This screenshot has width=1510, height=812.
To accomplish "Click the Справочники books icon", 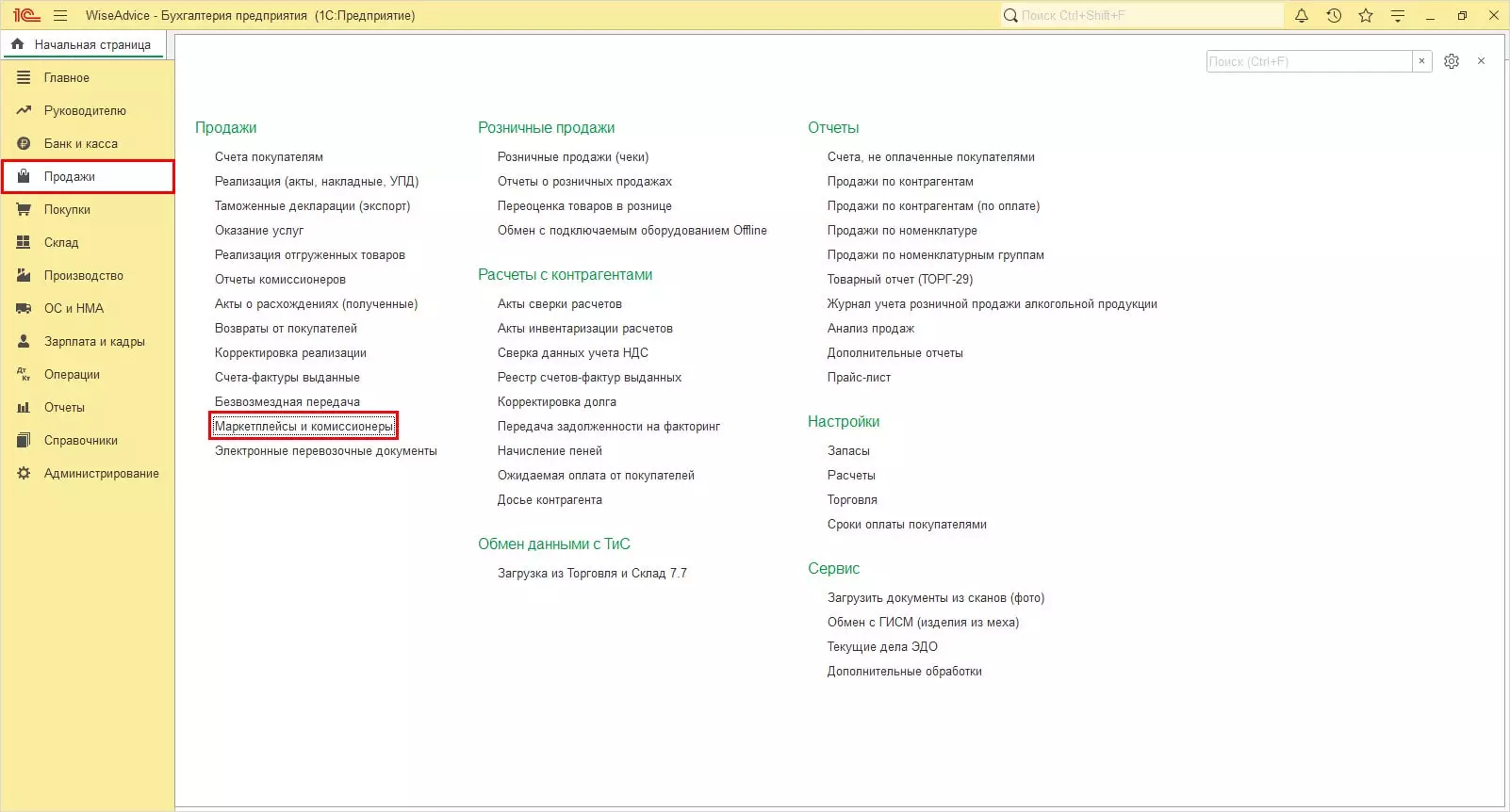I will pyautogui.click(x=24, y=440).
